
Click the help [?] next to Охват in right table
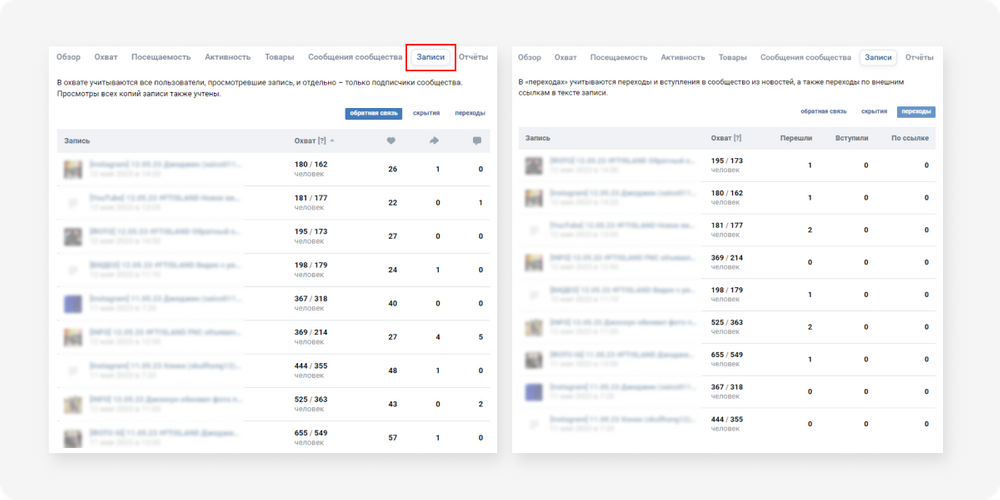click(737, 139)
